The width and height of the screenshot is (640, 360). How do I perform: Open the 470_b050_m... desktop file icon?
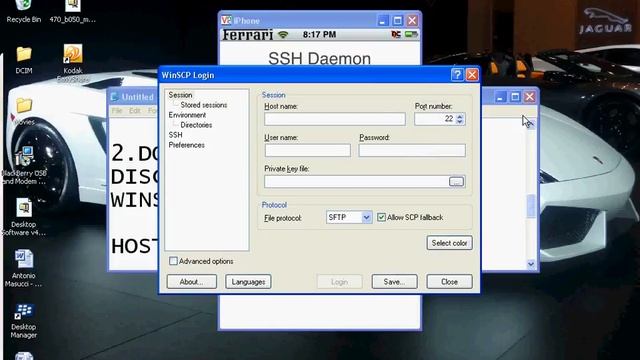[73, 11]
